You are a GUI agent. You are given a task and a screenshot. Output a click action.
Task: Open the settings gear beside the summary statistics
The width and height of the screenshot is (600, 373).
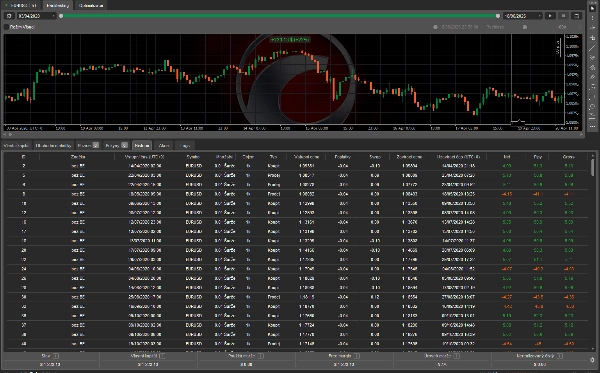tap(592, 360)
